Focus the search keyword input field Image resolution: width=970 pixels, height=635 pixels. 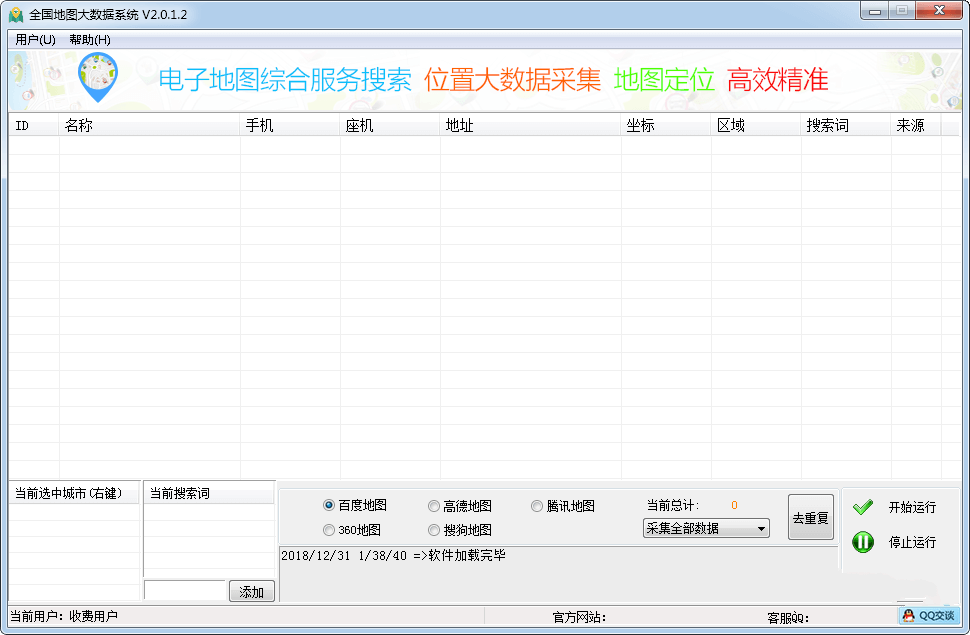click(x=185, y=590)
